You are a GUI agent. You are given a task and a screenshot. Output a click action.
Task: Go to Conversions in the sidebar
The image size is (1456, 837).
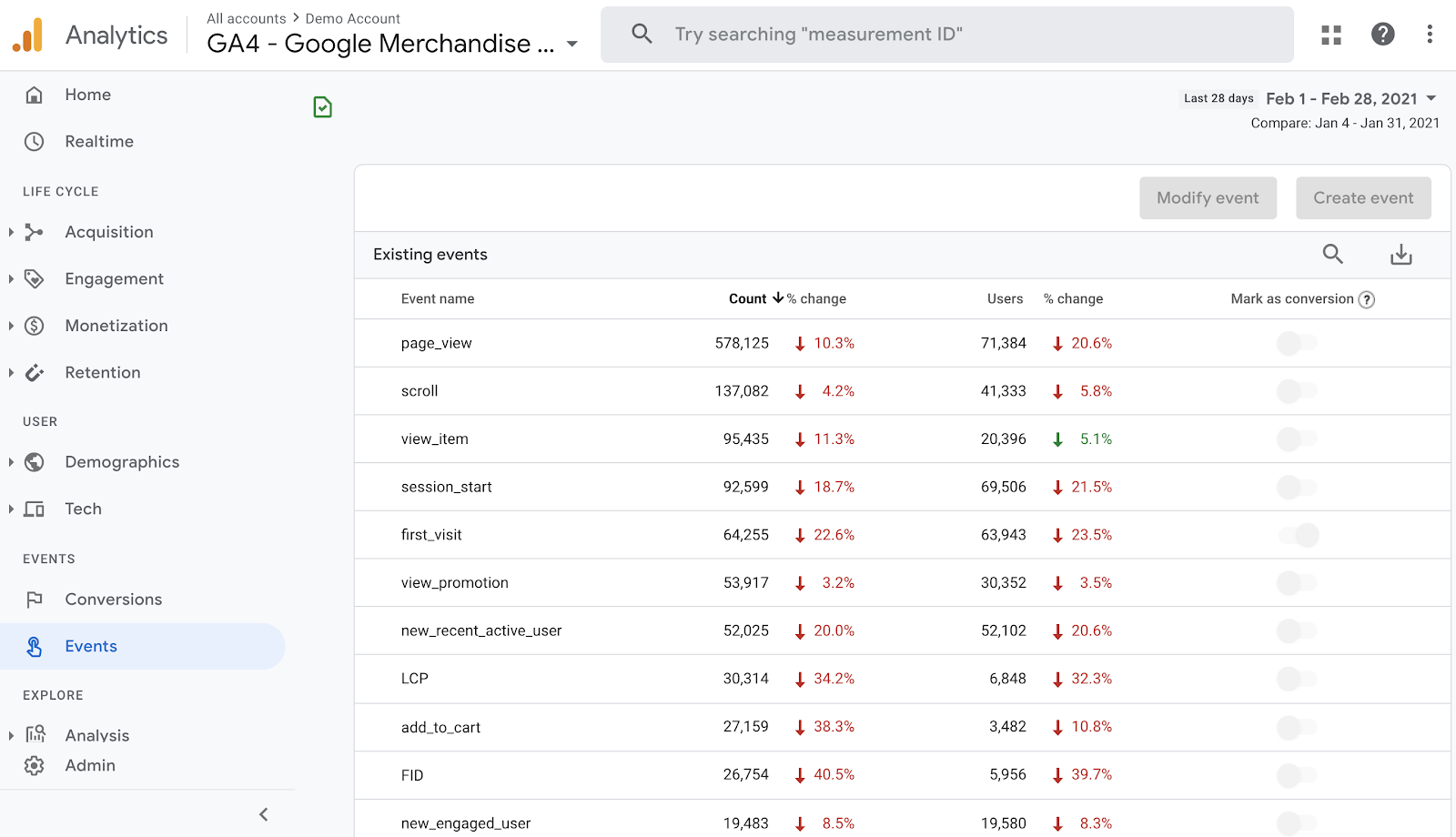113,600
